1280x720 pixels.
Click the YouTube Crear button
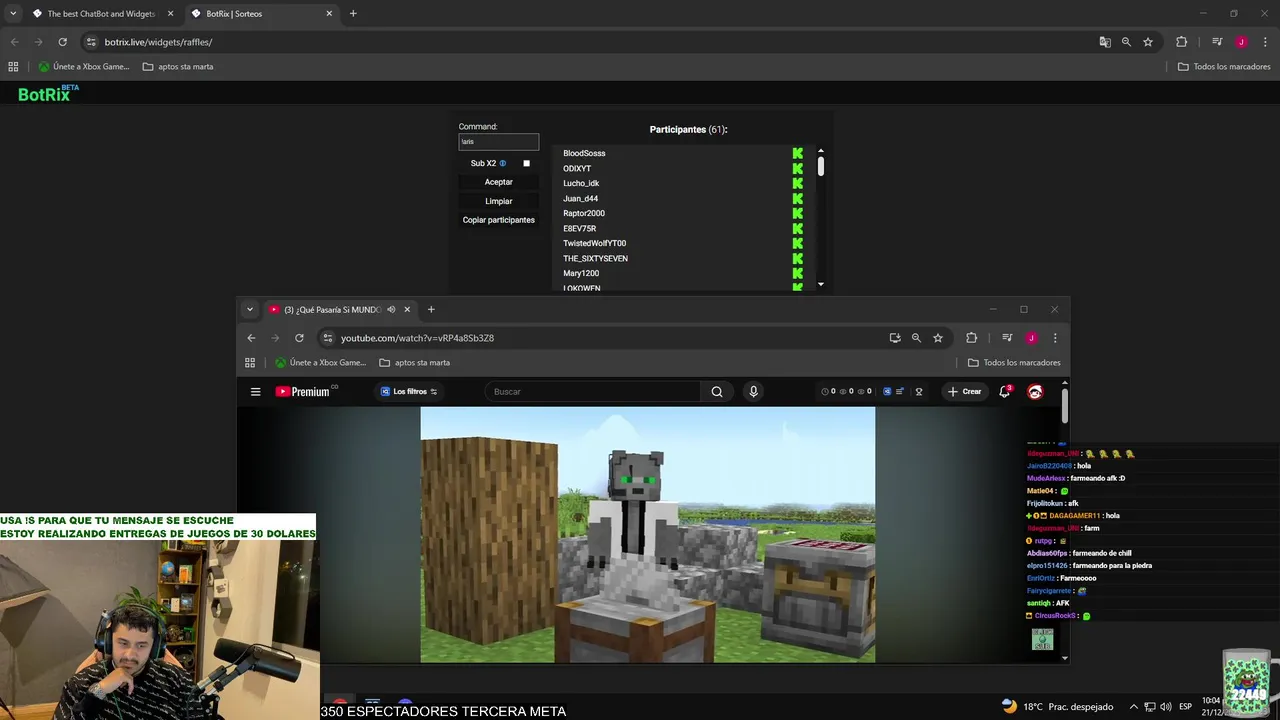click(965, 392)
